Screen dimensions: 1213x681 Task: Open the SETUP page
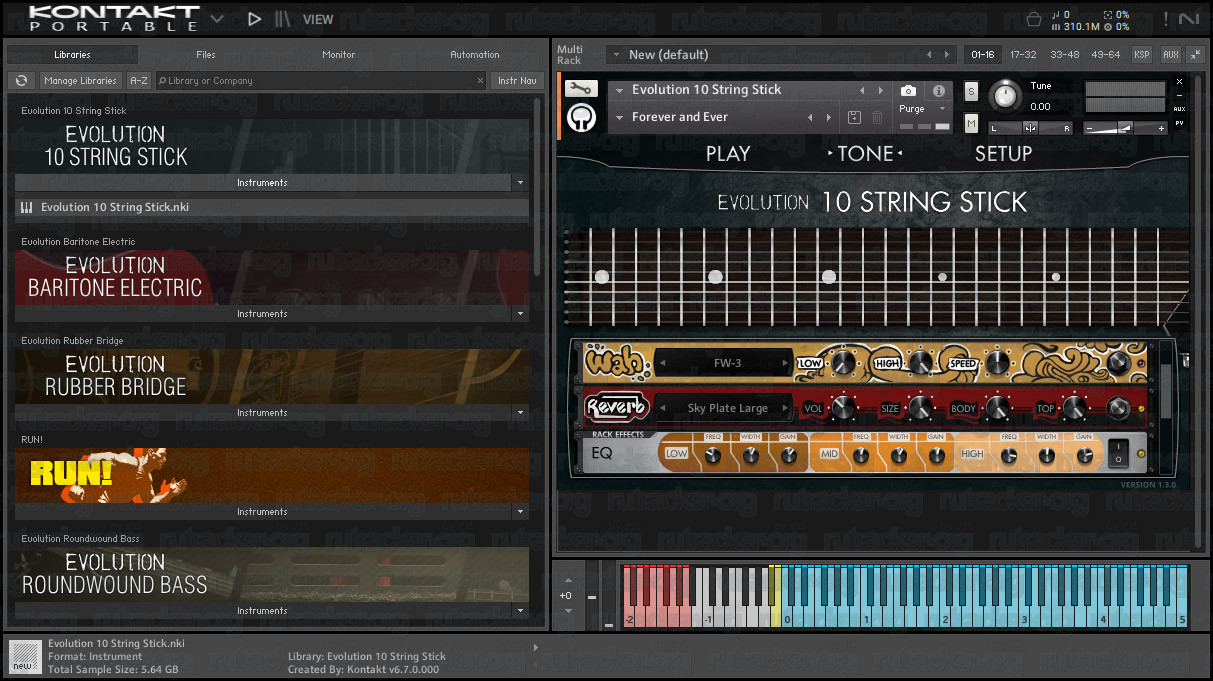point(1003,153)
